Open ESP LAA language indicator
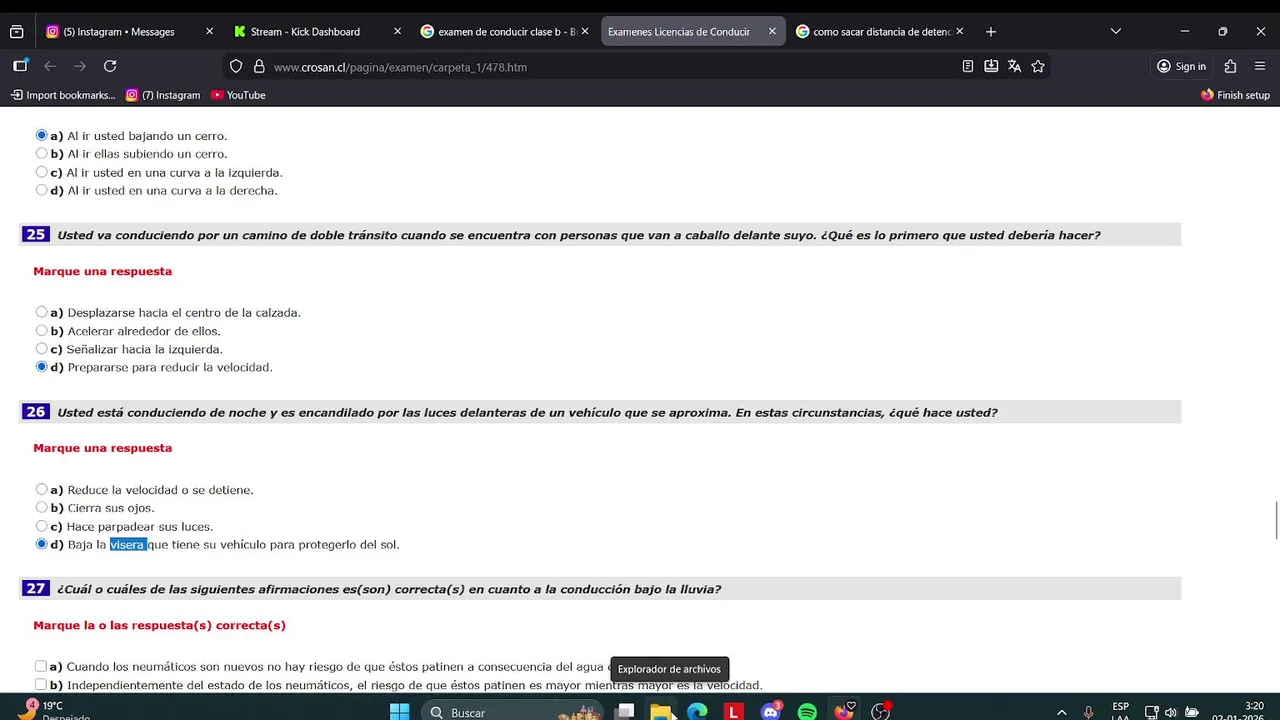The width and height of the screenshot is (1280, 720). (1121, 712)
